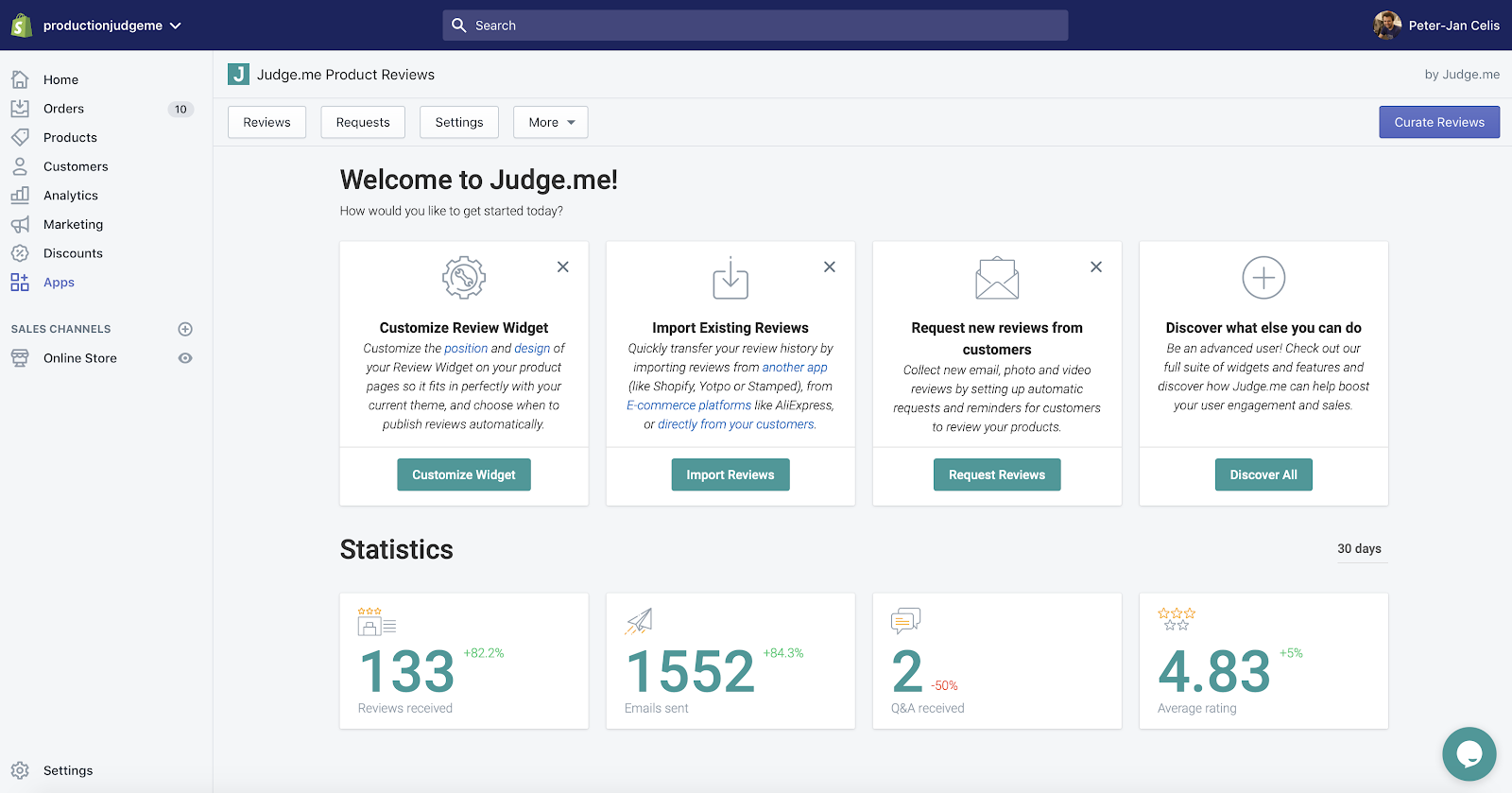Click the Average rating stars icon
Viewport: 1512px width, 793px height.
click(1177, 619)
